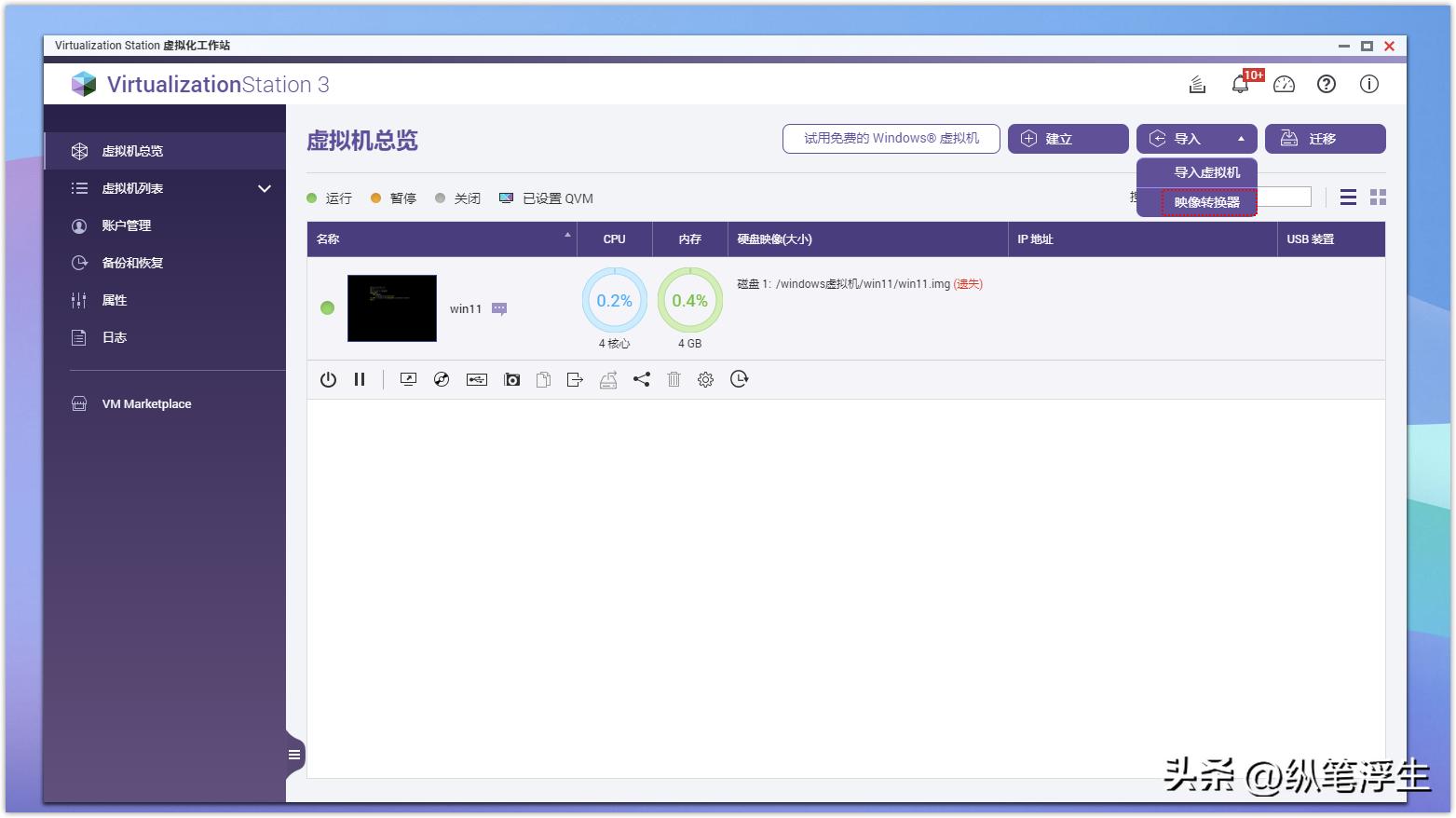Image resolution: width=1456 pixels, height=818 pixels.
Task: Clone the win11 virtual machine
Action: (543, 379)
